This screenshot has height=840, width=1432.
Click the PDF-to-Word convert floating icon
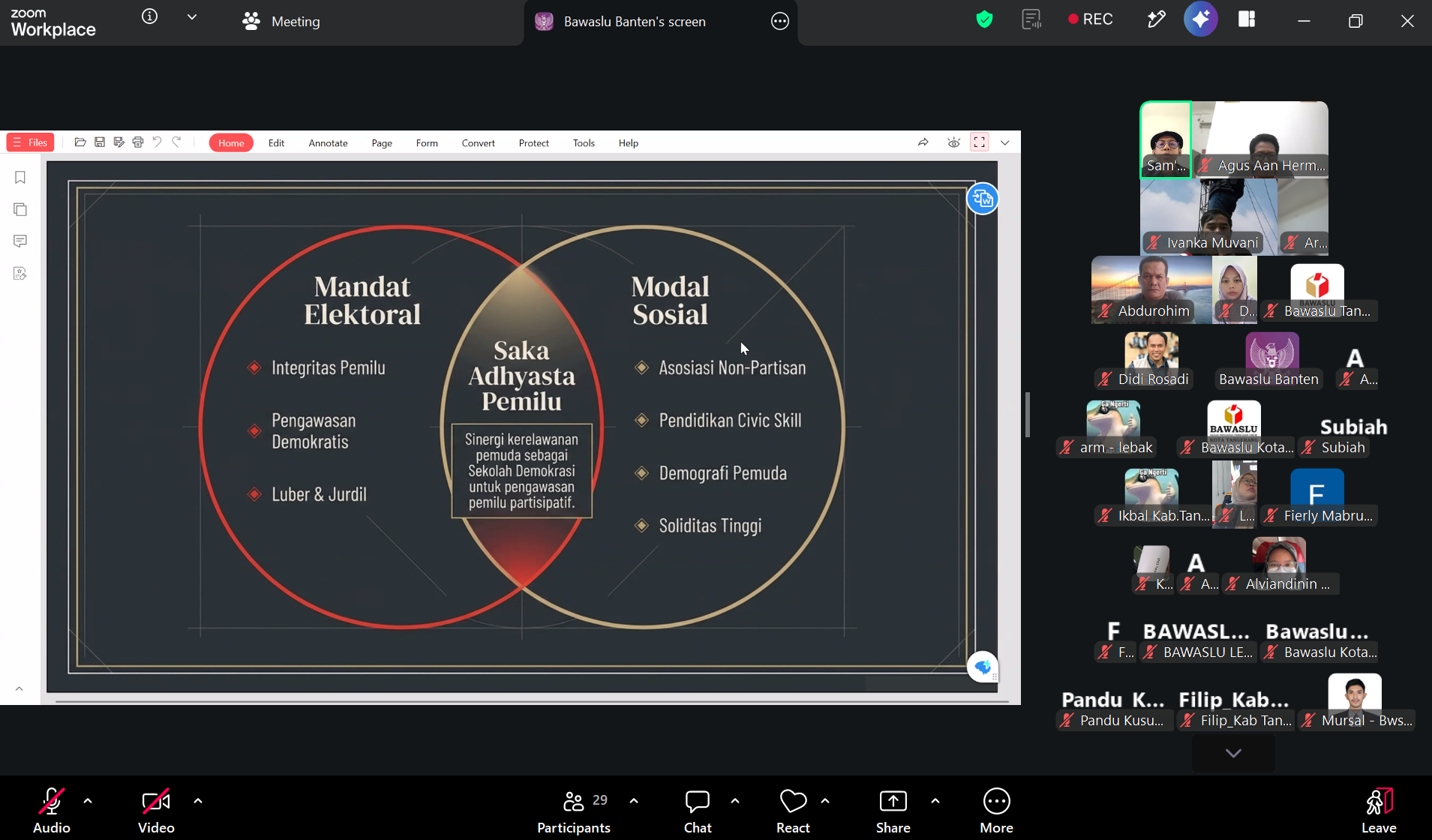(x=983, y=199)
